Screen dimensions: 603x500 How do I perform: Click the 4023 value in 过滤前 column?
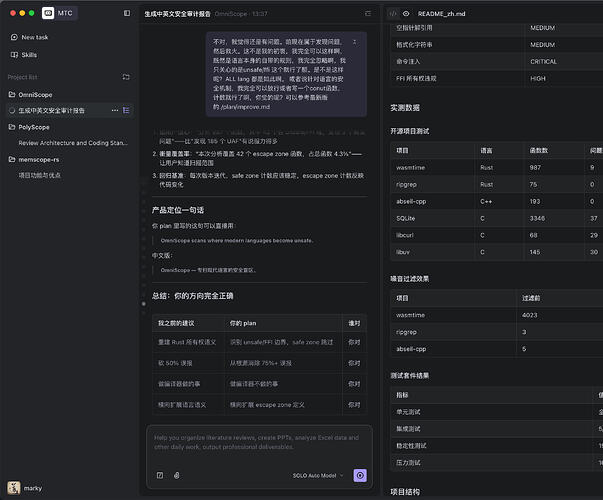pyautogui.click(x=530, y=315)
